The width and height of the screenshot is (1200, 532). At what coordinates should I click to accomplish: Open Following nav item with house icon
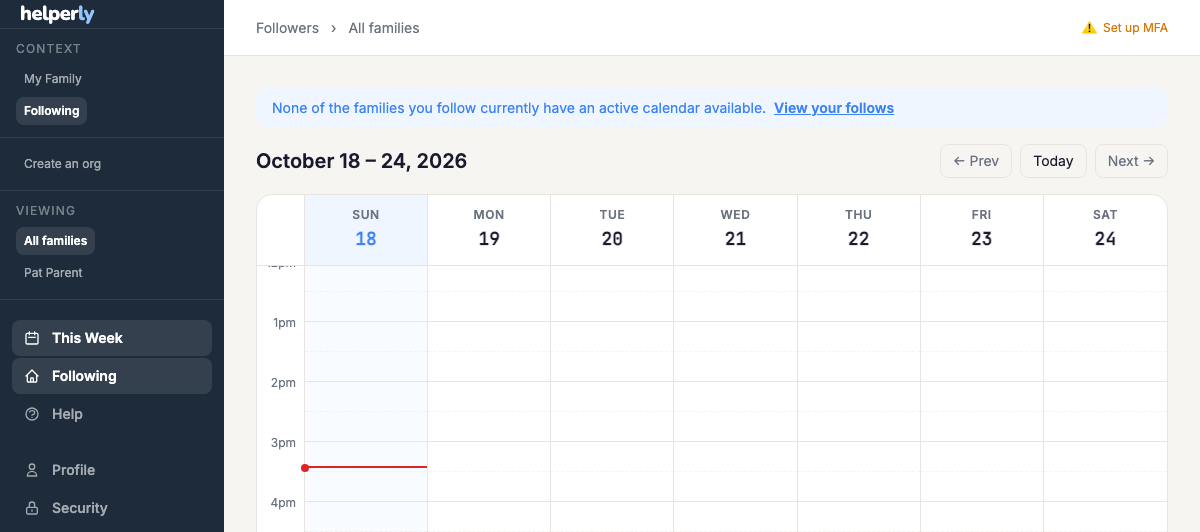(112, 376)
